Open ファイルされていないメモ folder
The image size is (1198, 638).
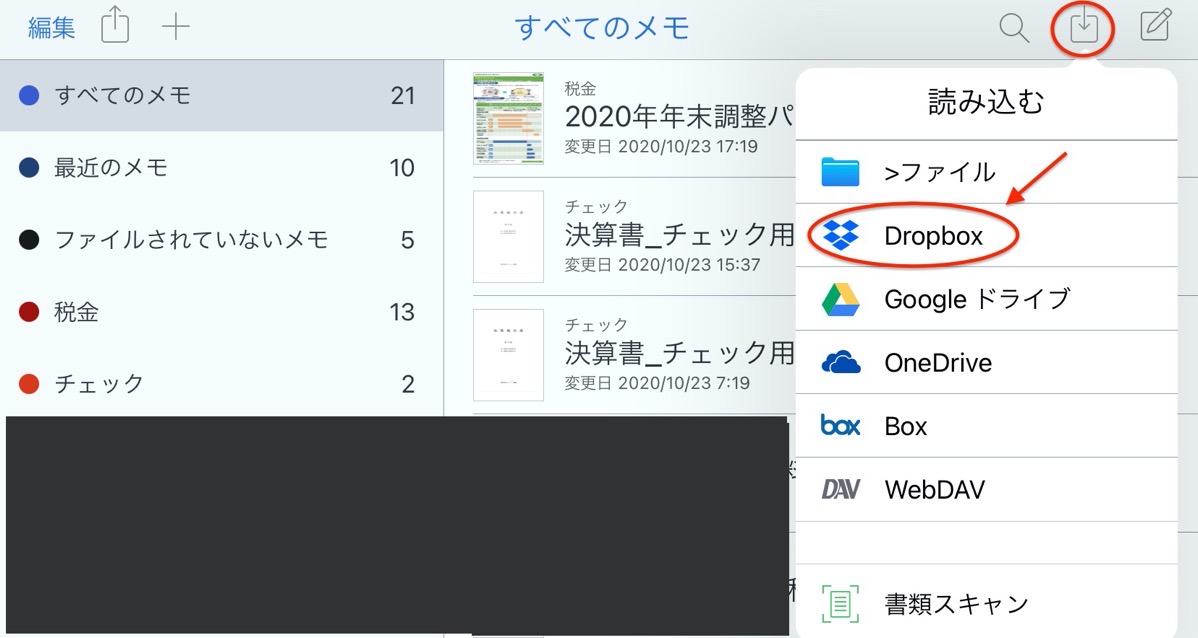(x=222, y=240)
